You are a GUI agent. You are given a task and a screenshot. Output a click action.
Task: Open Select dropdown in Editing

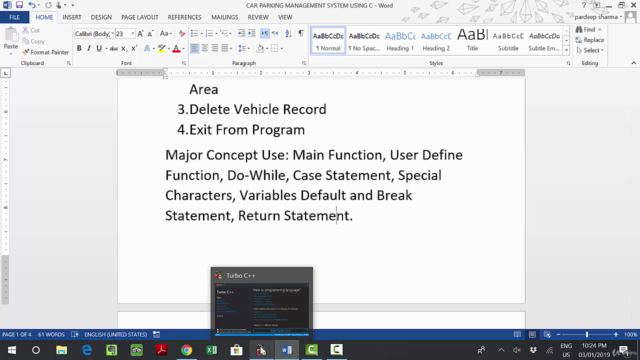(590, 51)
